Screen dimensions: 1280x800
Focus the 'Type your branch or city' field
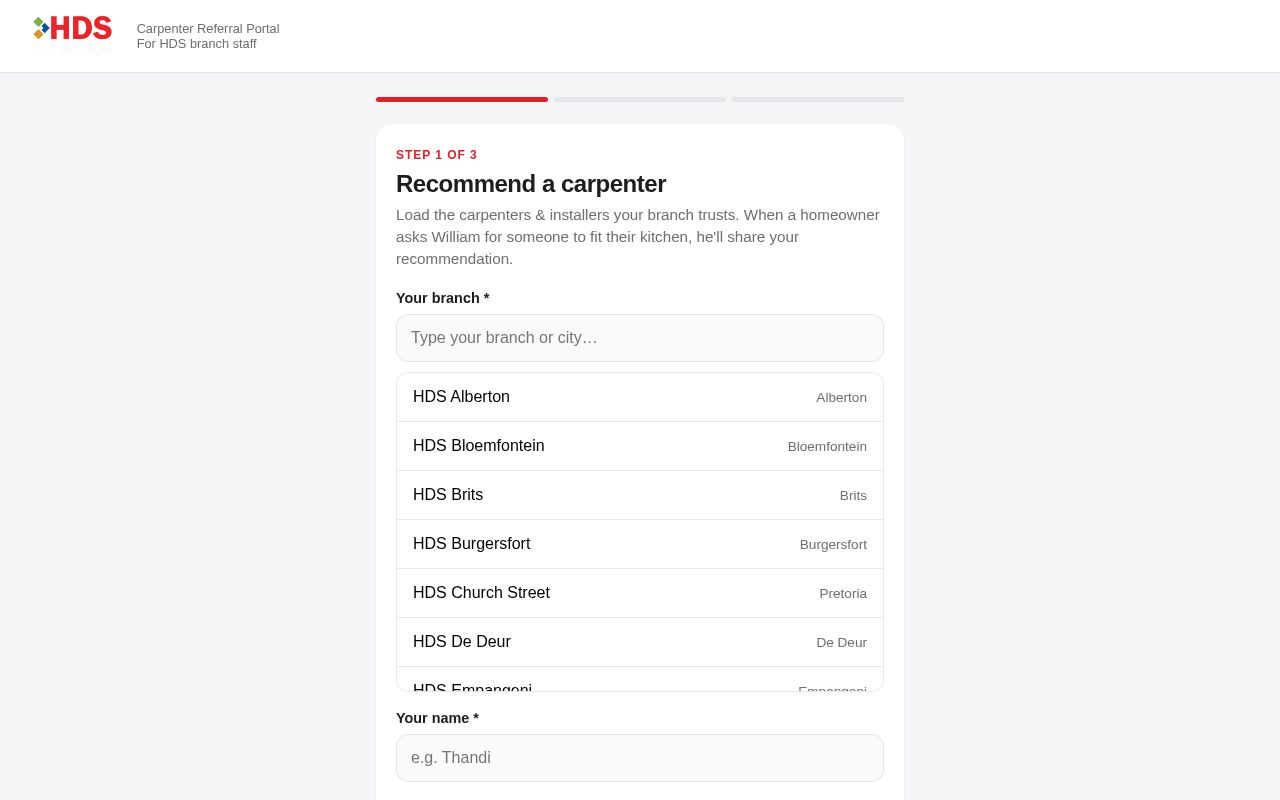pyautogui.click(x=640, y=338)
